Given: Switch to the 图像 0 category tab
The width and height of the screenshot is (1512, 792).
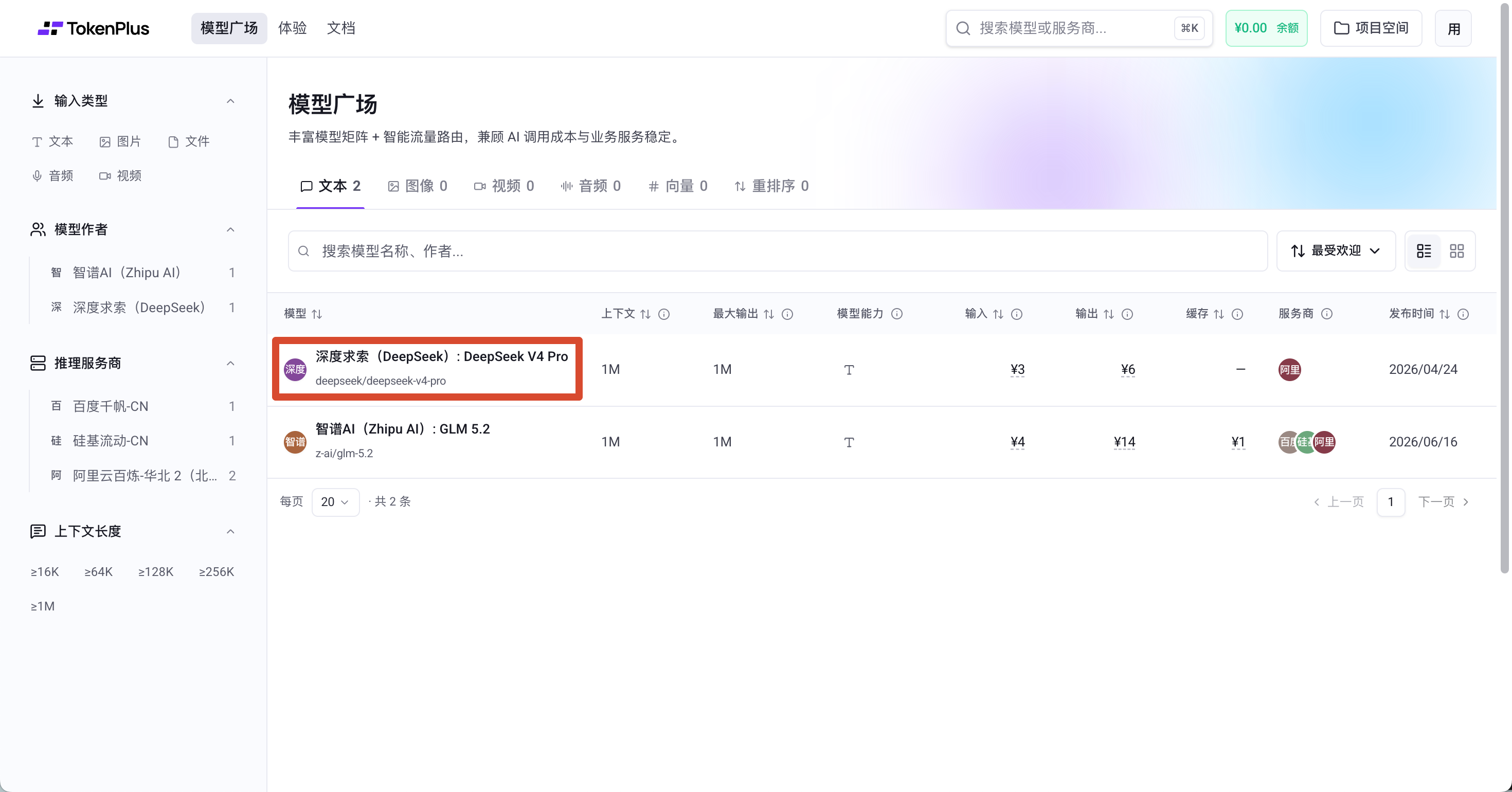Looking at the screenshot, I should 418,186.
